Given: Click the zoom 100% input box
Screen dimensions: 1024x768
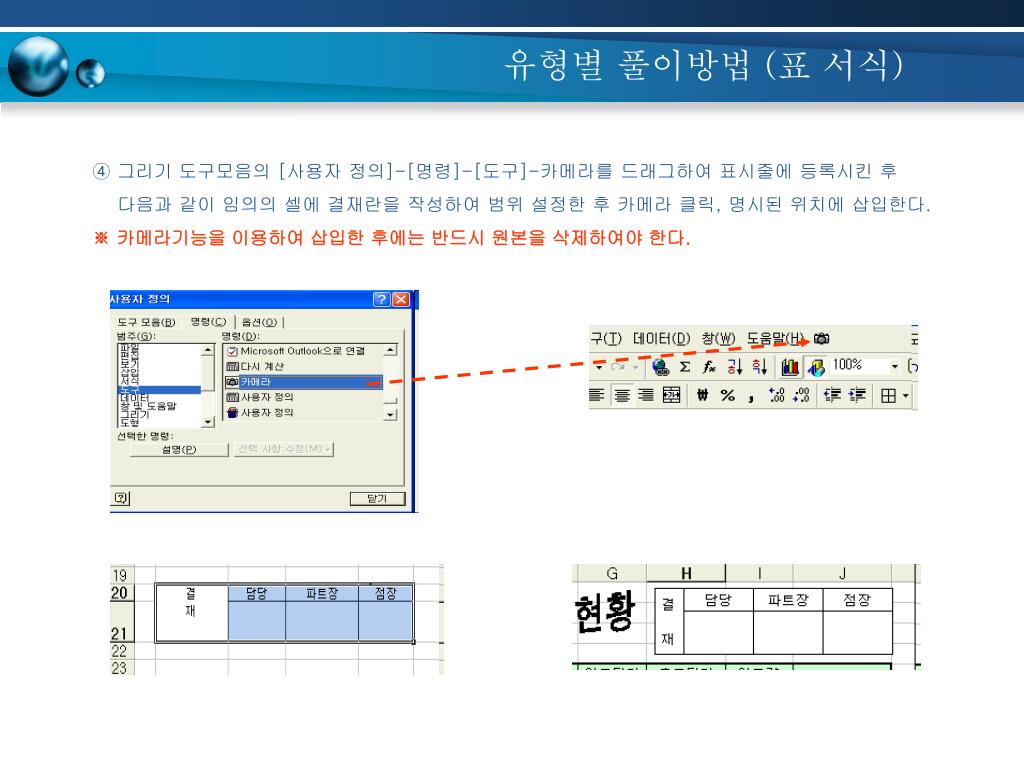Looking at the screenshot, I should pyautogui.click(x=861, y=366).
